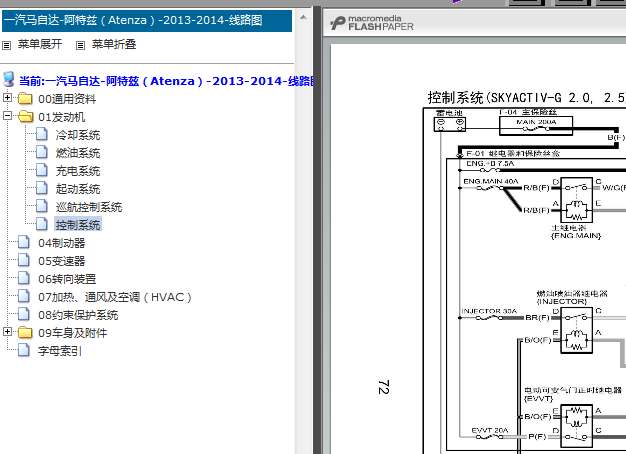The image size is (626, 454).
Task: Click the 菜单折叠 collapse menu link
Action: pos(114,44)
